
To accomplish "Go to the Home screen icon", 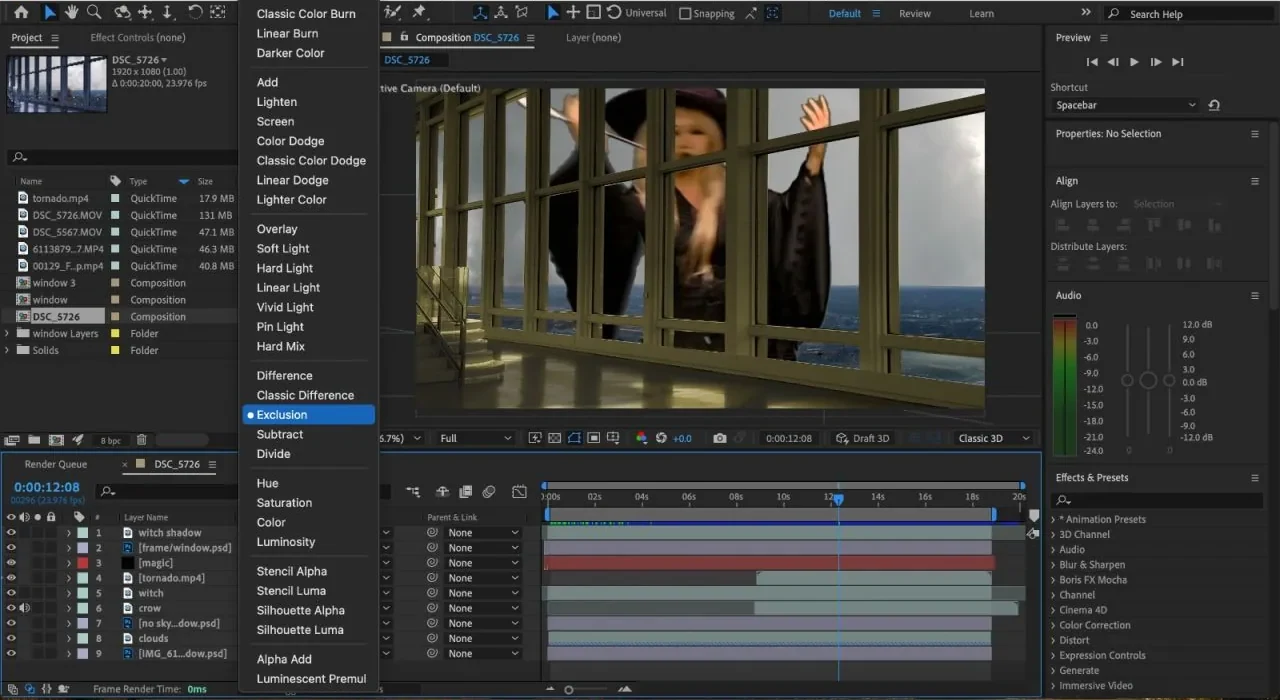I will point(21,12).
